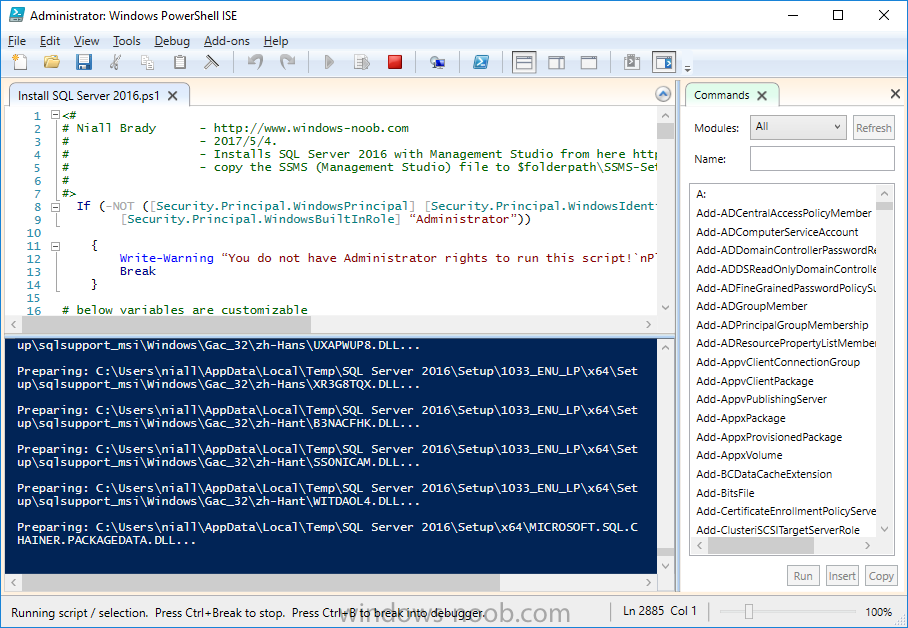The width and height of the screenshot is (908, 628).
Task: Collapse the If block on line 8
Action: click(56, 206)
